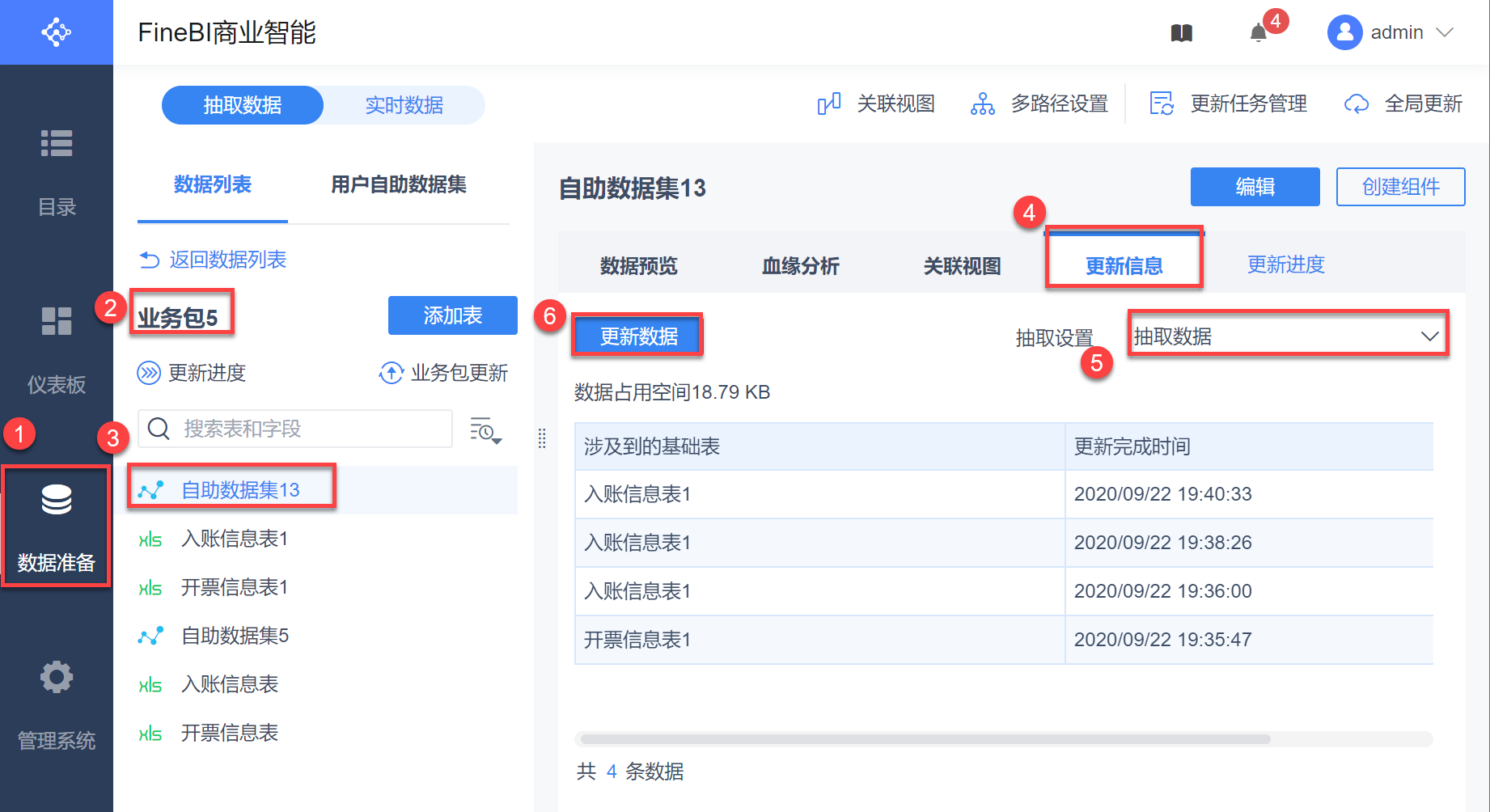Click the filter icon beside the search box
Viewport: 1490px width, 812px height.
pyautogui.click(x=485, y=430)
